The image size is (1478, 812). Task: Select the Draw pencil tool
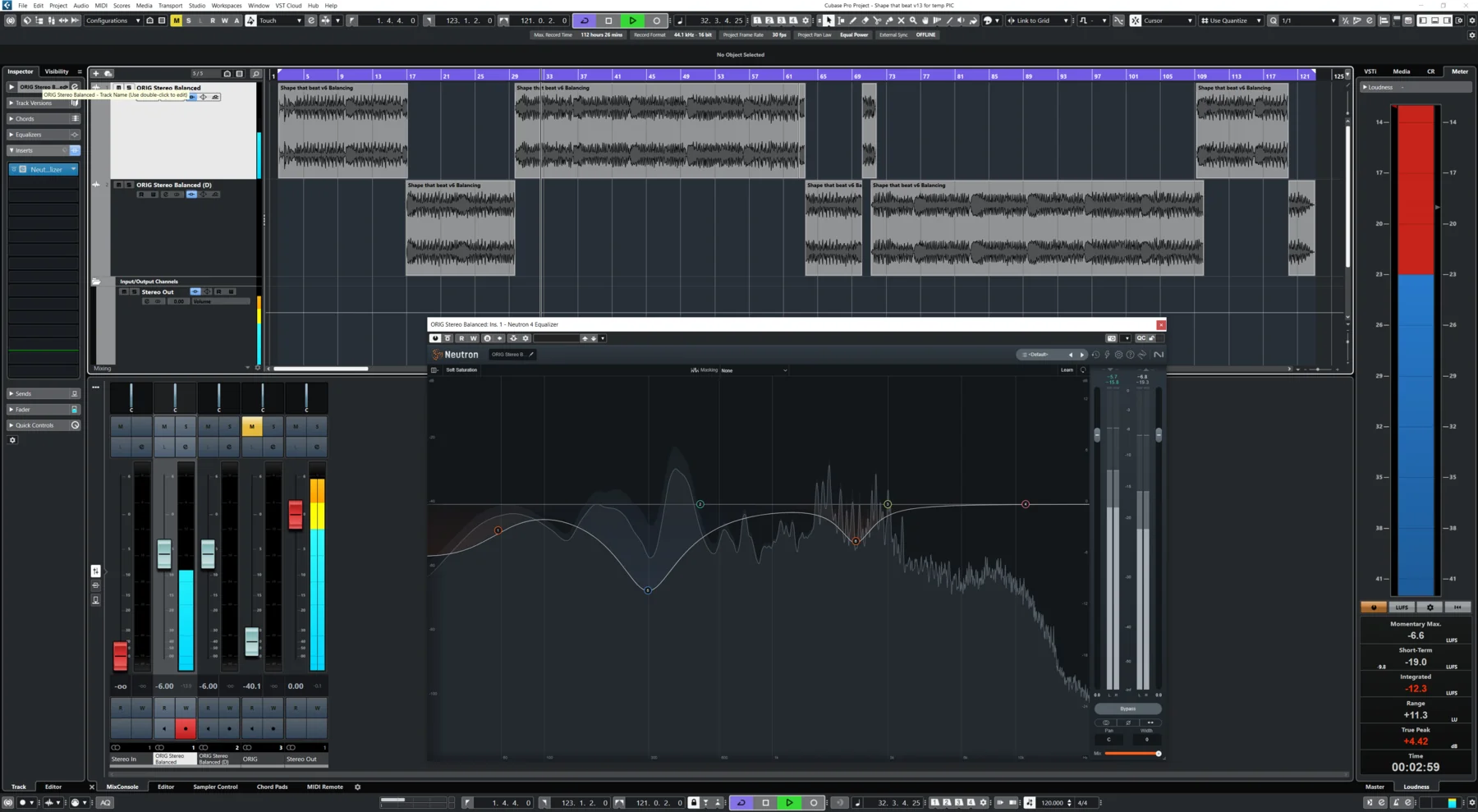(x=853, y=21)
